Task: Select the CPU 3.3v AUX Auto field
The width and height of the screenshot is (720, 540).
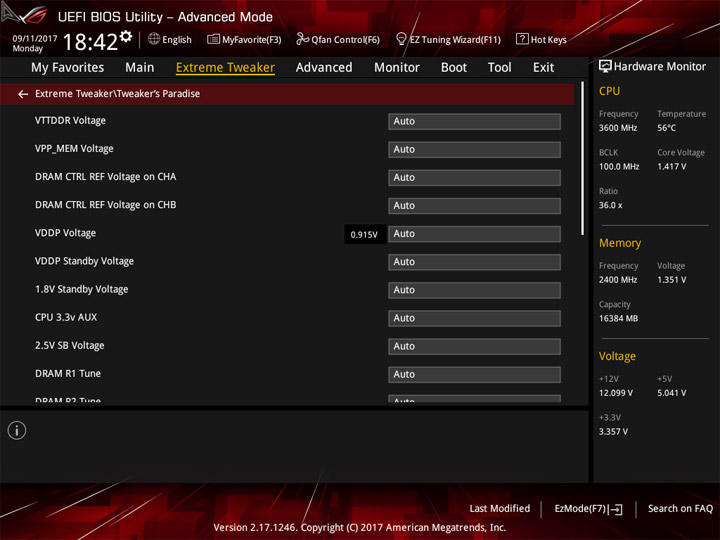Action: (474, 318)
